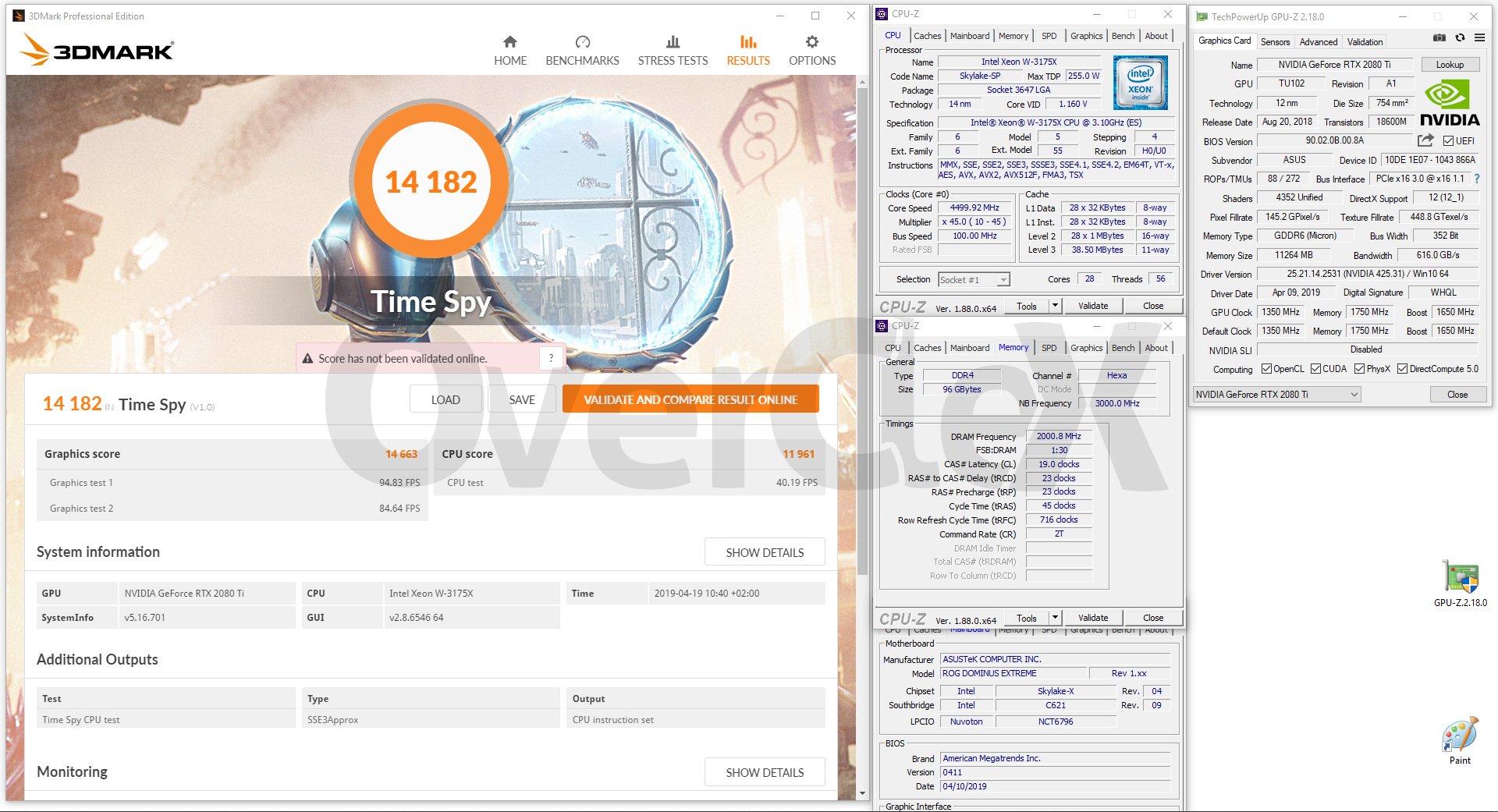Open GPU-Z hamburger menu
This screenshot has height=812, width=1498.
(1479, 37)
